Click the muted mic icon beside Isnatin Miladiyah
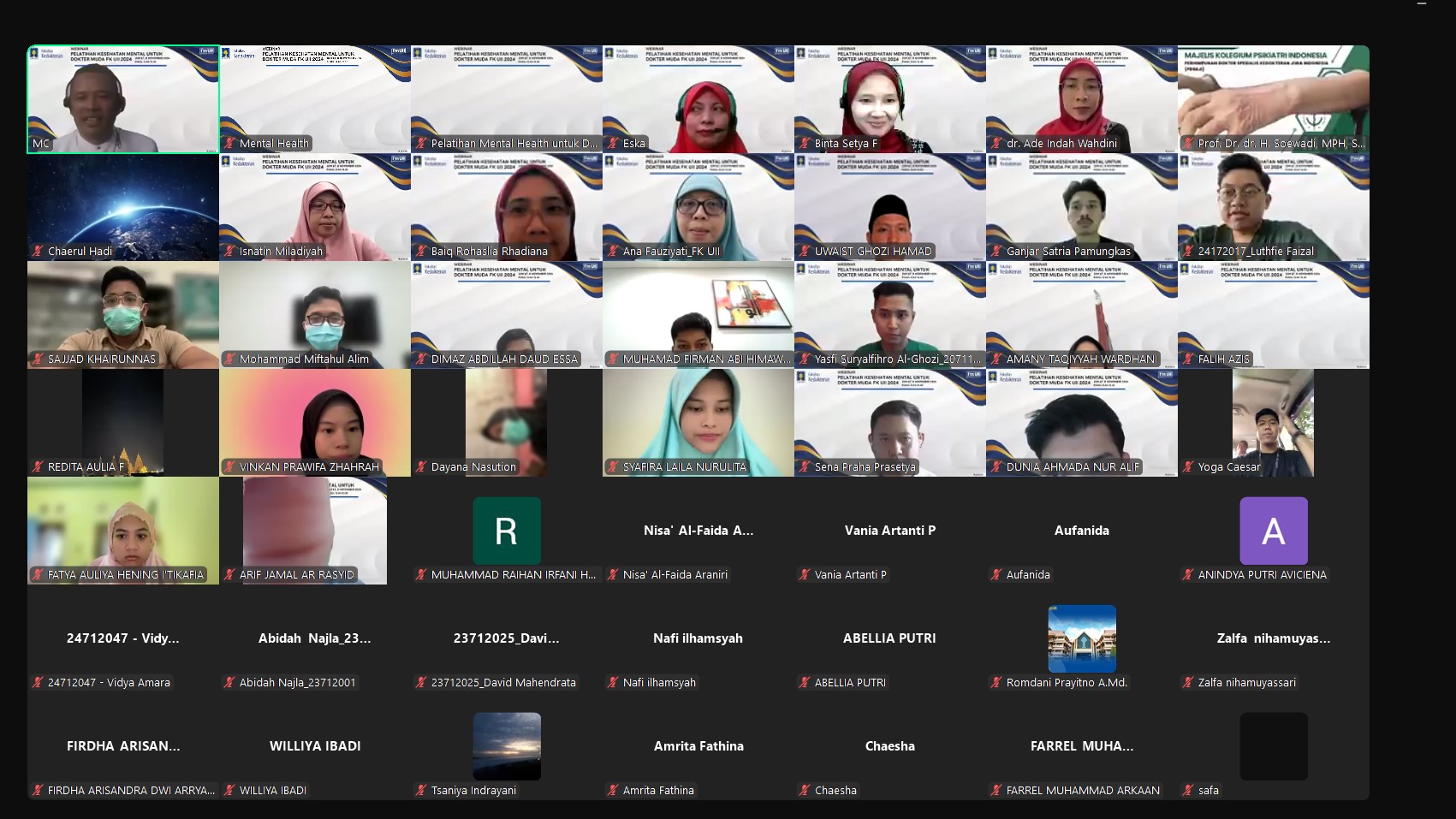 pos(229,251)
